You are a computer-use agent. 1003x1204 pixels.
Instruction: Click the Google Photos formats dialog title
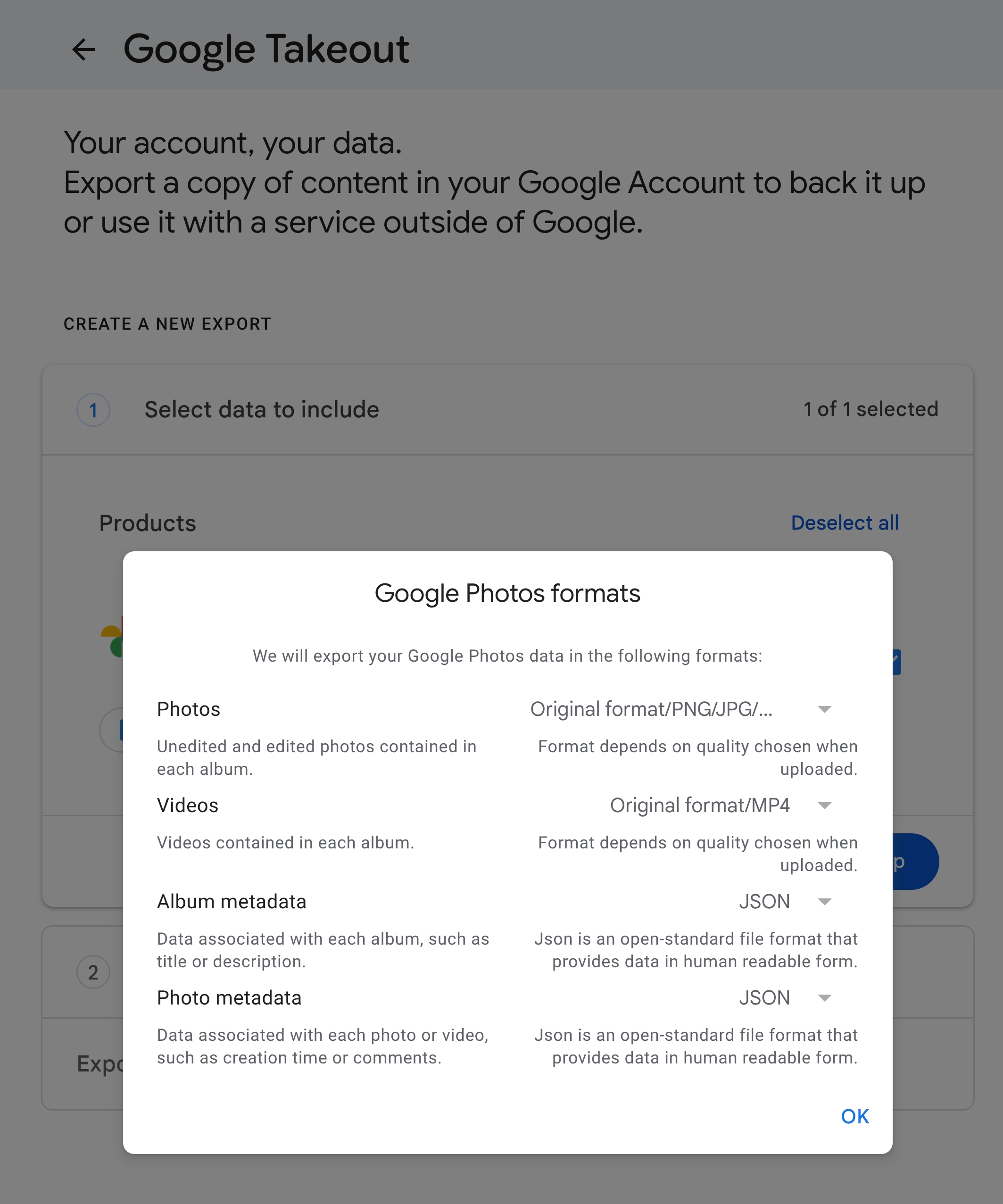pyautogui.click(x=507, y=593)
